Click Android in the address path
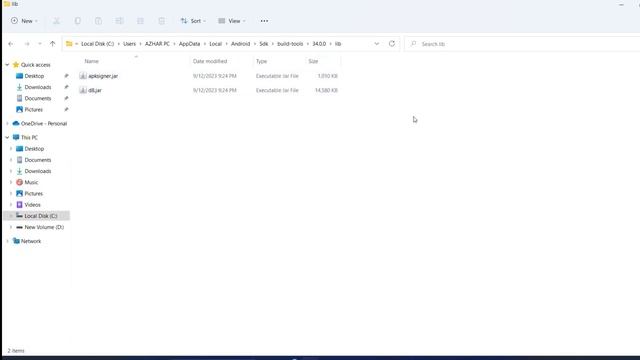 pos(240,44)
